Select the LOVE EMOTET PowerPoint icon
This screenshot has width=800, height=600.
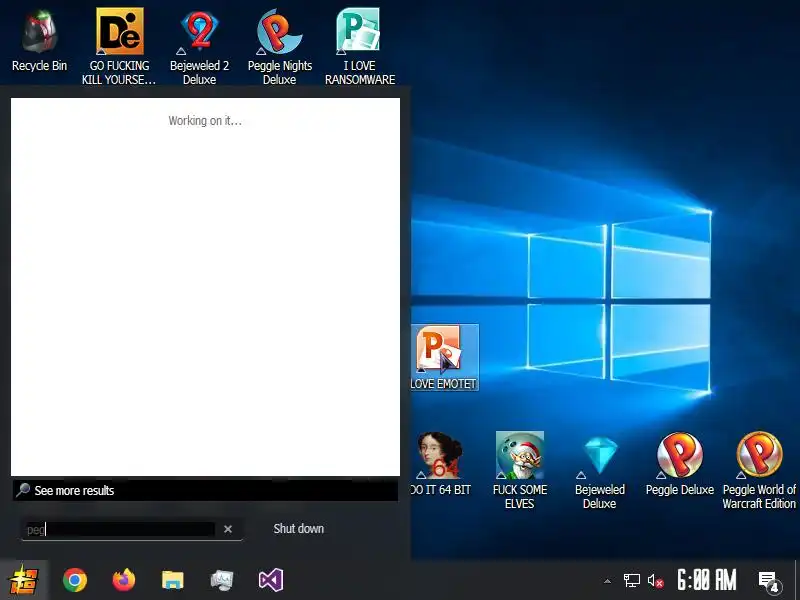click(443, 358)
